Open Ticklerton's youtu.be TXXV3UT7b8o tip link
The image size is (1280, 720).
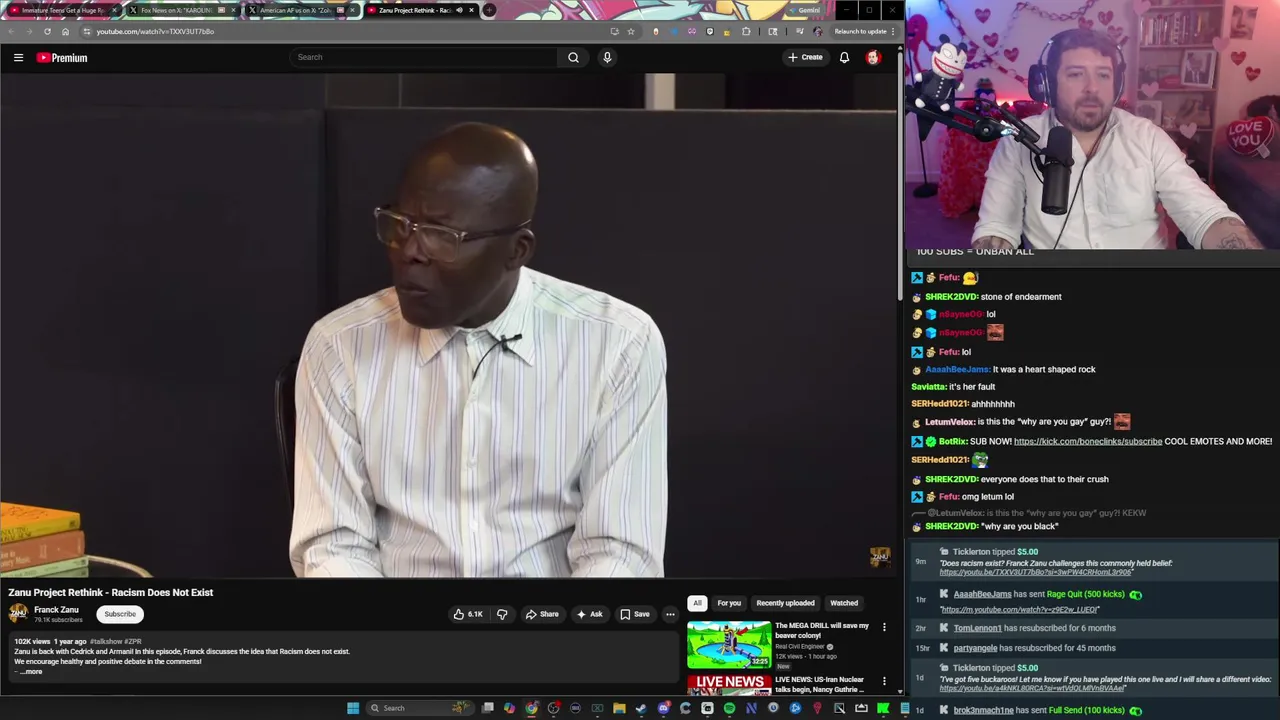click(x=1036, y=572)
